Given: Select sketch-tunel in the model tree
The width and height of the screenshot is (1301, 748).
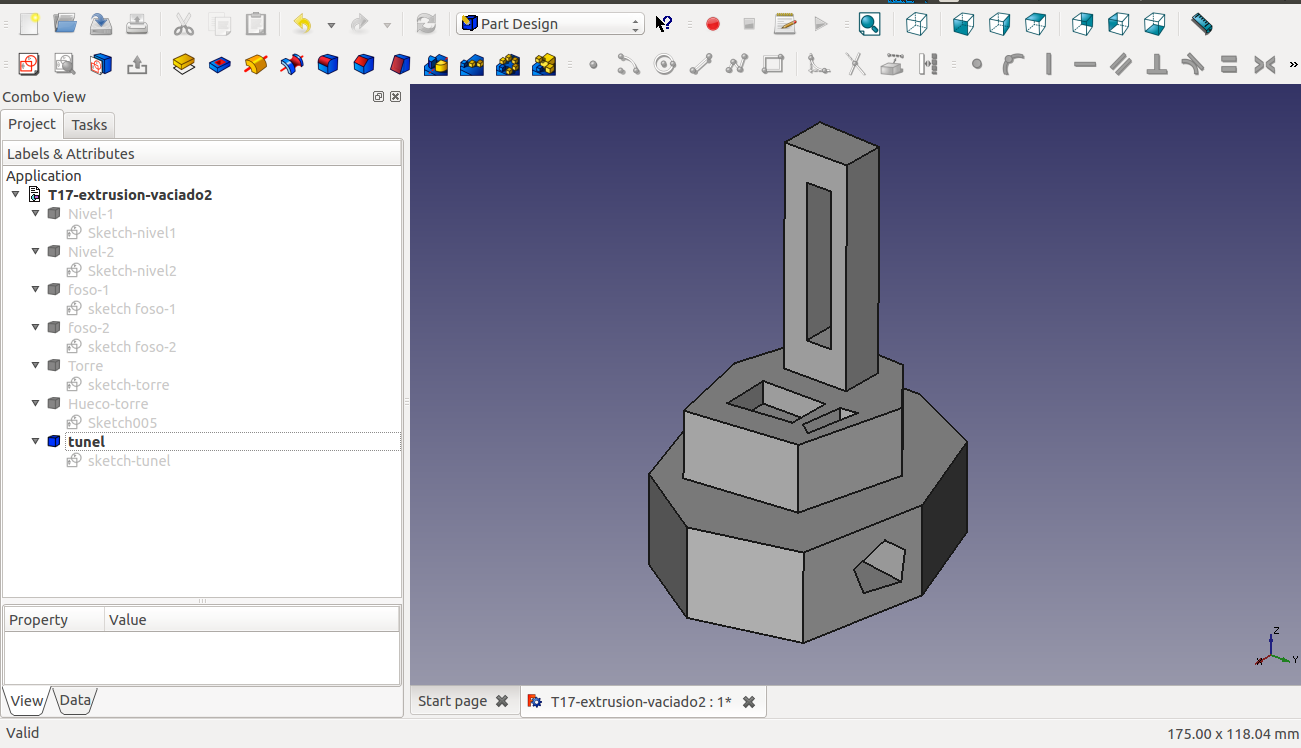Looking at the screenshot, I should point(129,461).
